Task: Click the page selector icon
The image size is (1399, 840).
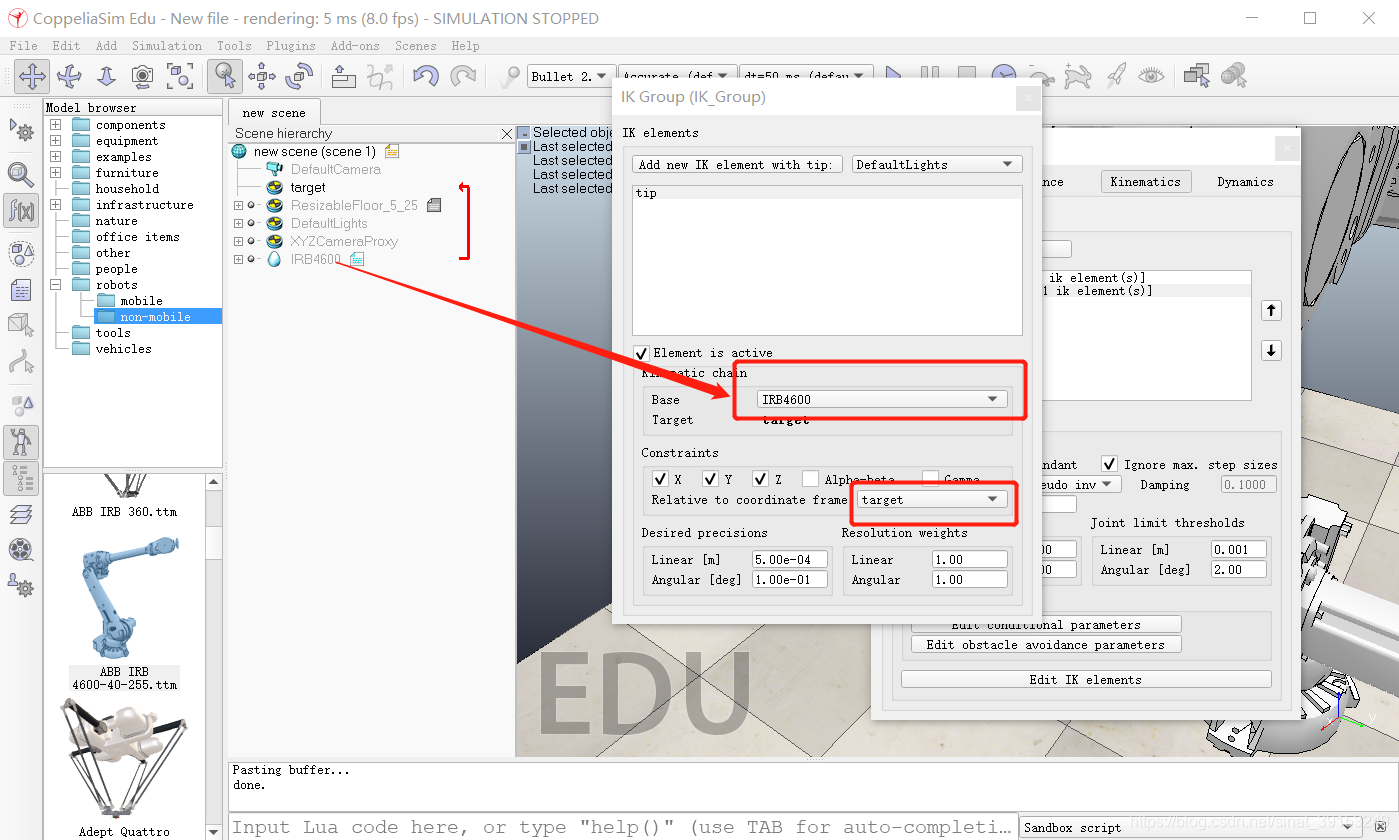Action: (1196, 76)
